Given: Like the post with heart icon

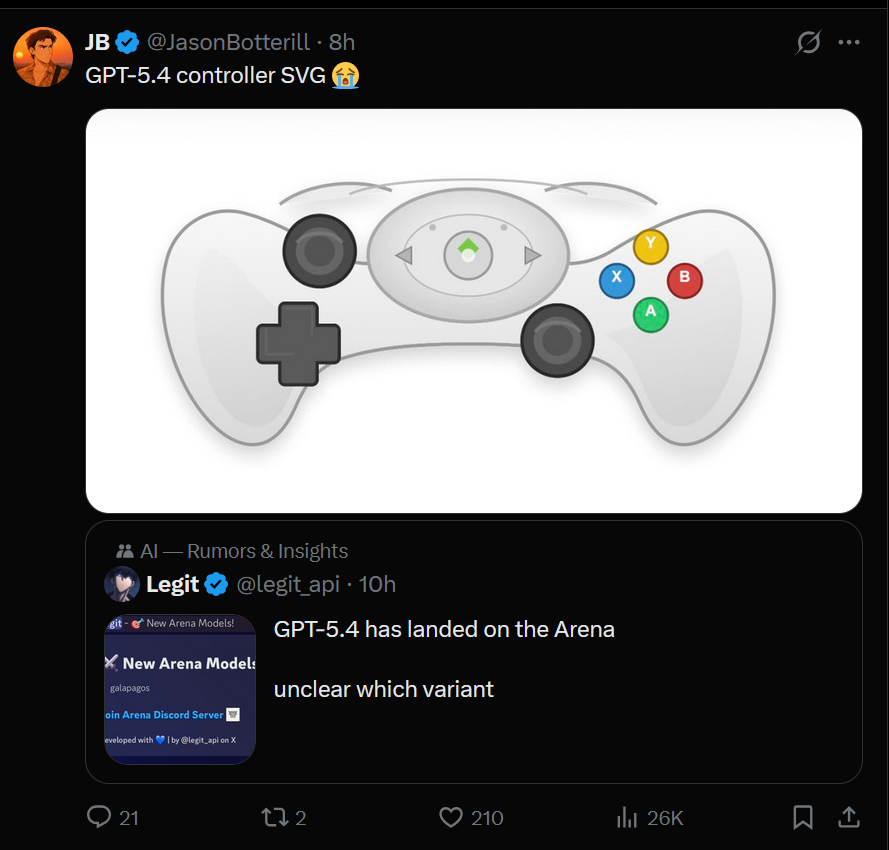Looking at the screenshot, I should [x=451, y=817].
